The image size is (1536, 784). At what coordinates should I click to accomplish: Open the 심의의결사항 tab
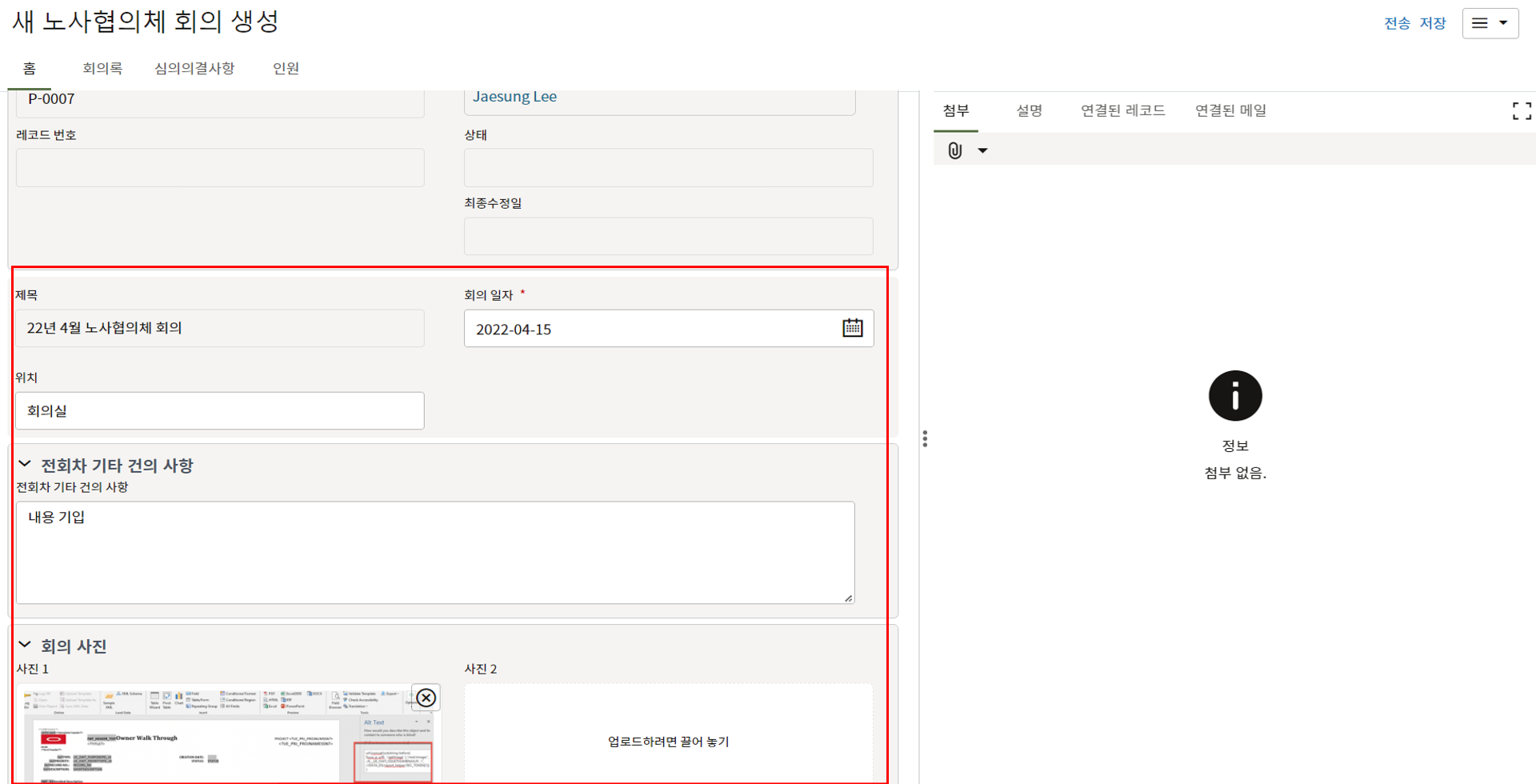194,69
